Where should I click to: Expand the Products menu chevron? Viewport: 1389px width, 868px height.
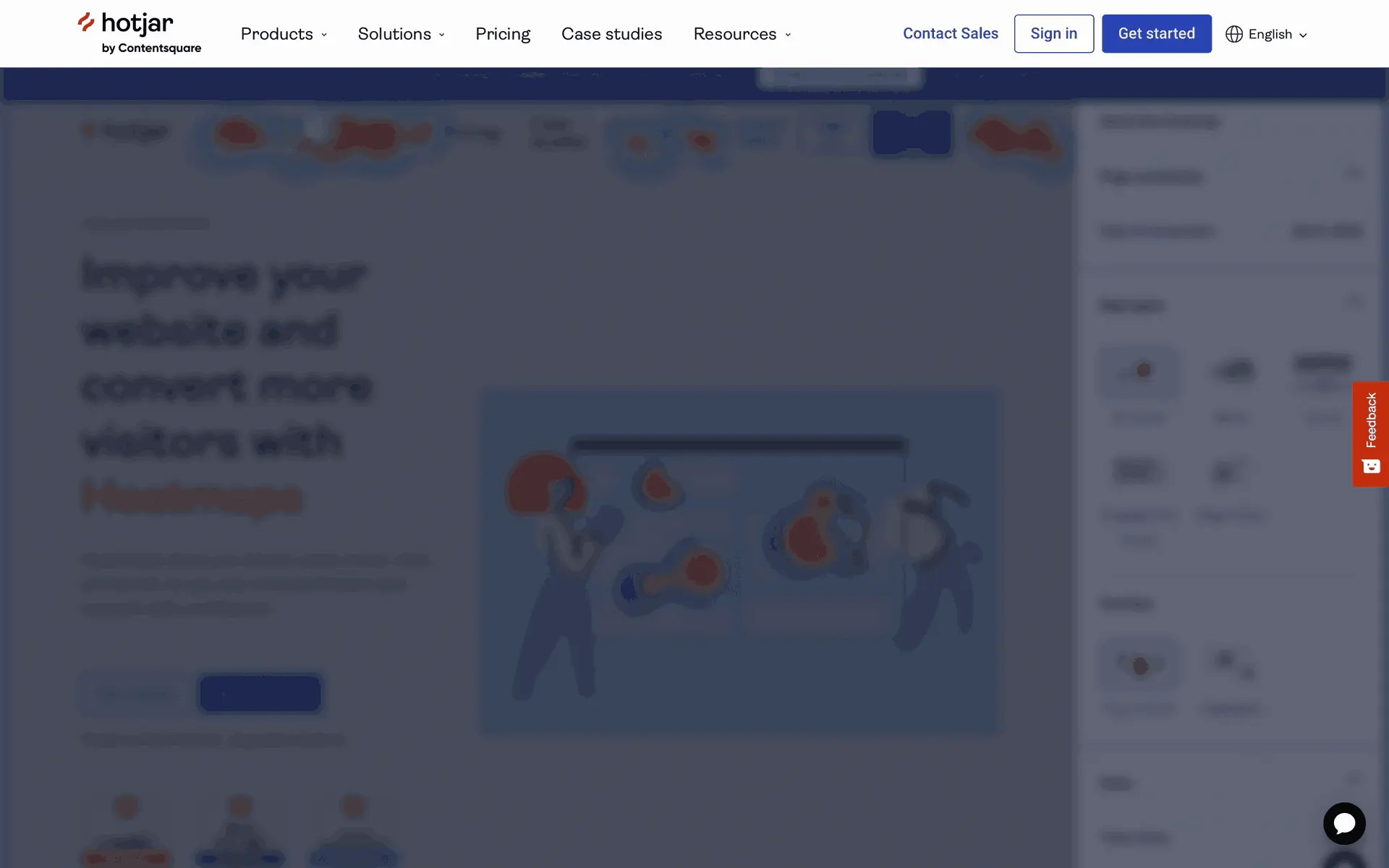[324, 35]
